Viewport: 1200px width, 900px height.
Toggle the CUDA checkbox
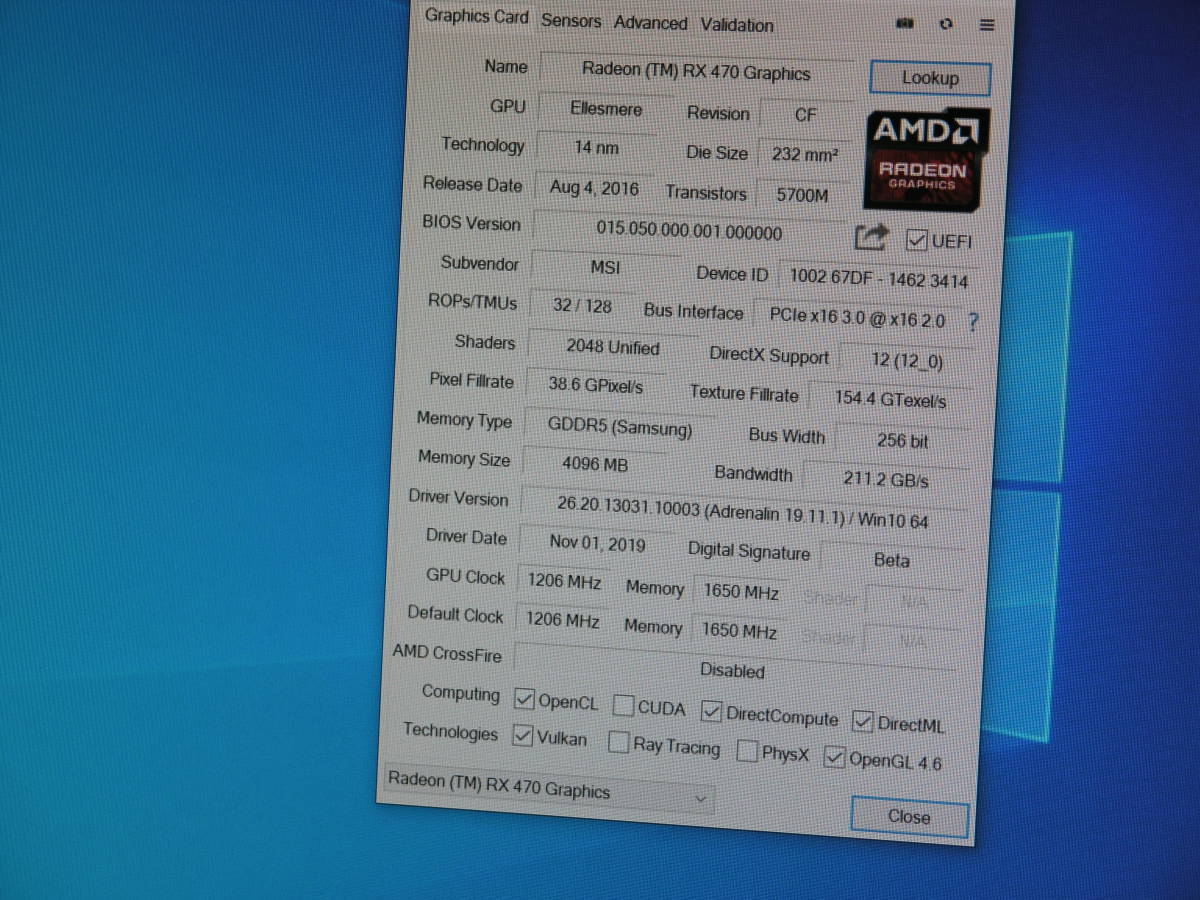[624, 706]
